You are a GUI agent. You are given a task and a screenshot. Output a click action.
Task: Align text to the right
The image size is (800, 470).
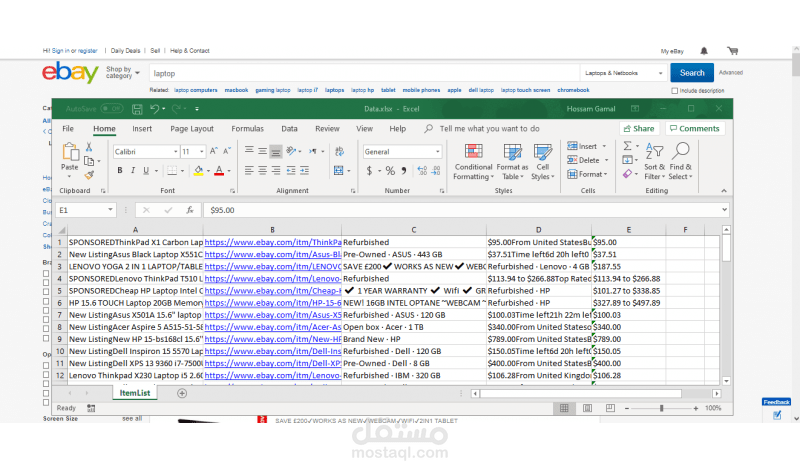point(276,170)
